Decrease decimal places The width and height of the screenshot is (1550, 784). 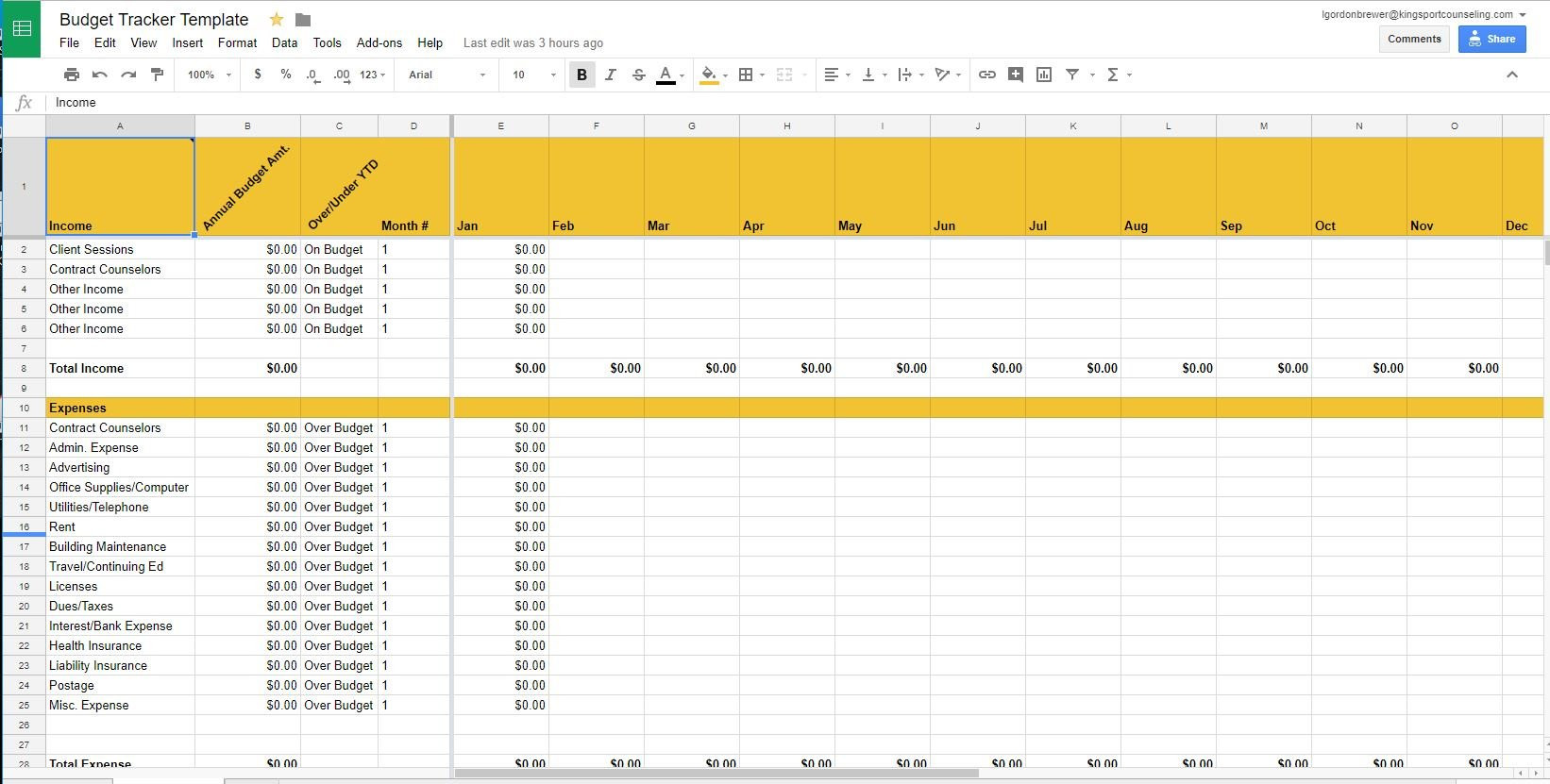pos(312,75)
